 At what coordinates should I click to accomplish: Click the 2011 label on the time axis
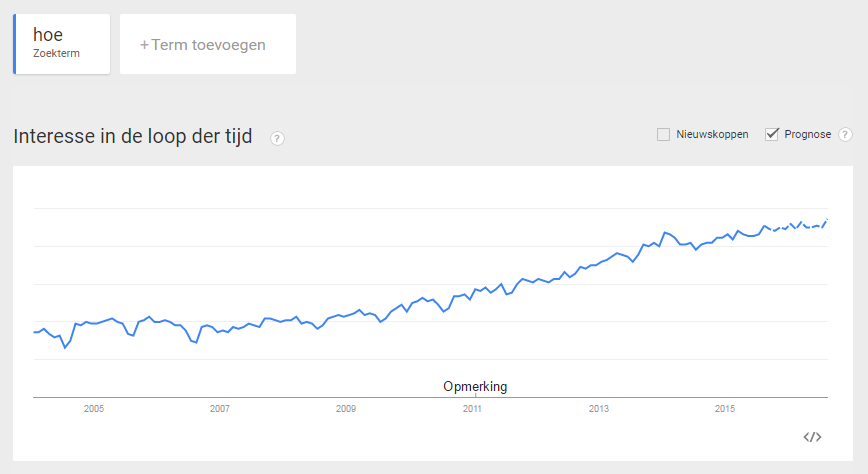click(x=472, y=409)
